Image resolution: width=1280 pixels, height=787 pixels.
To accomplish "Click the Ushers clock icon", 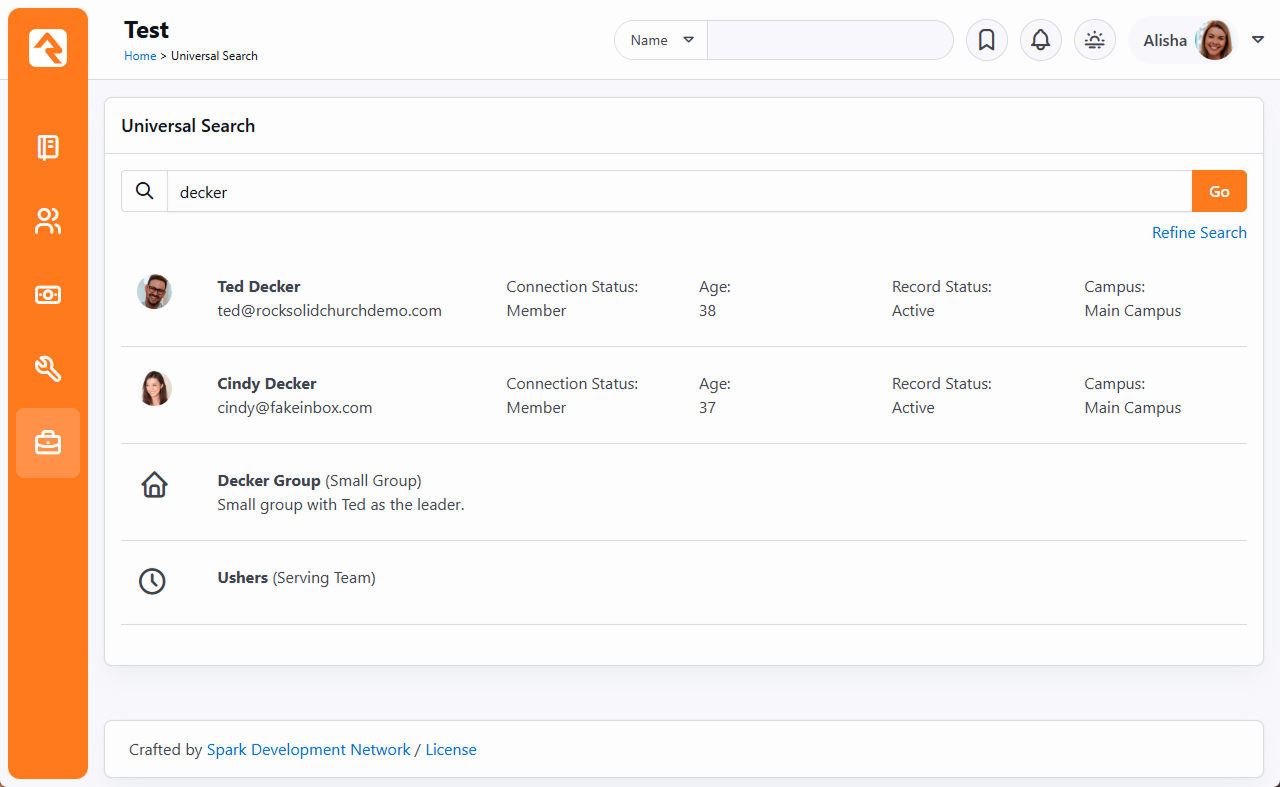I will pyautogui.click(x=152, y=581).
